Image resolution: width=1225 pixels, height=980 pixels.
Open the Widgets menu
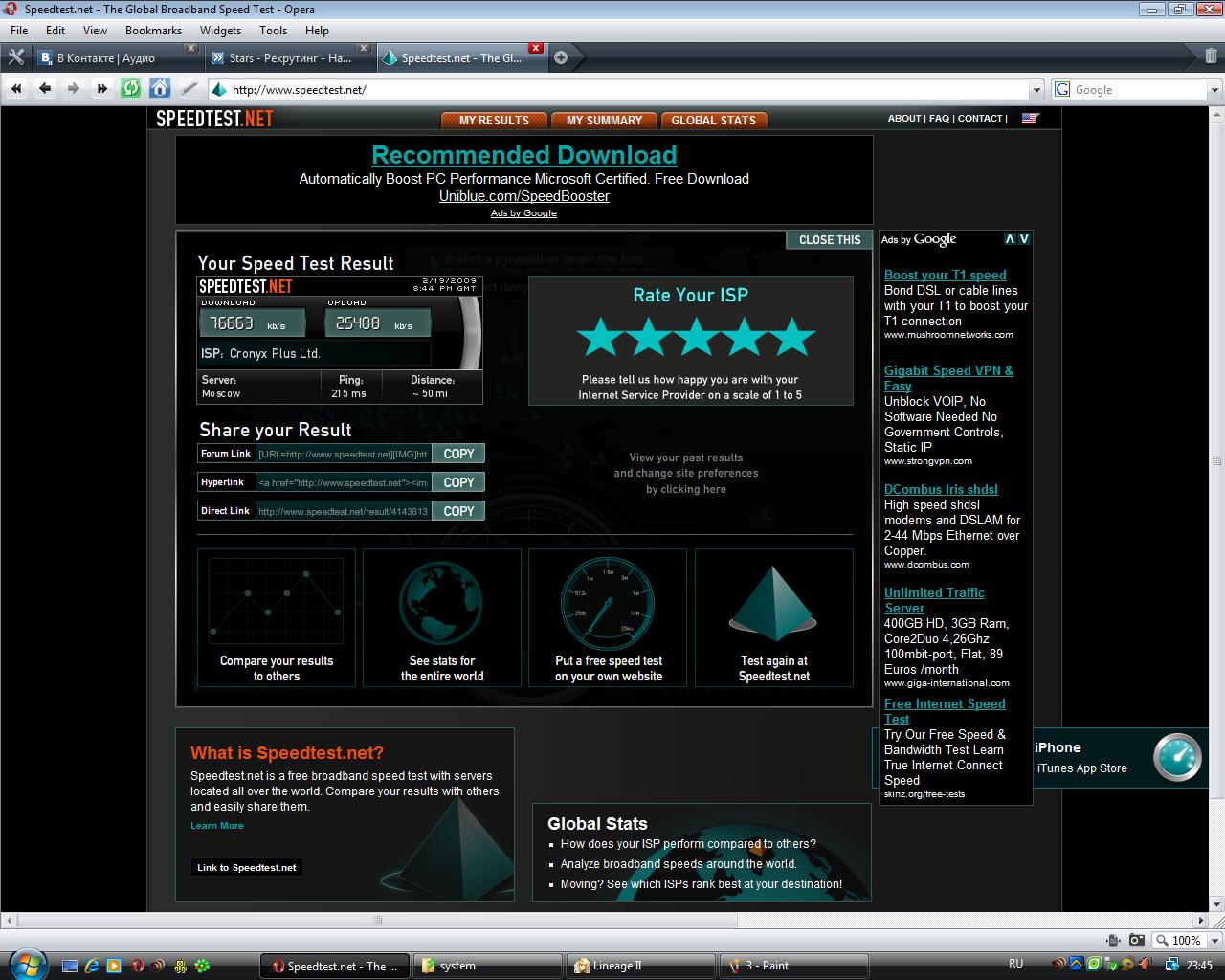220,31
